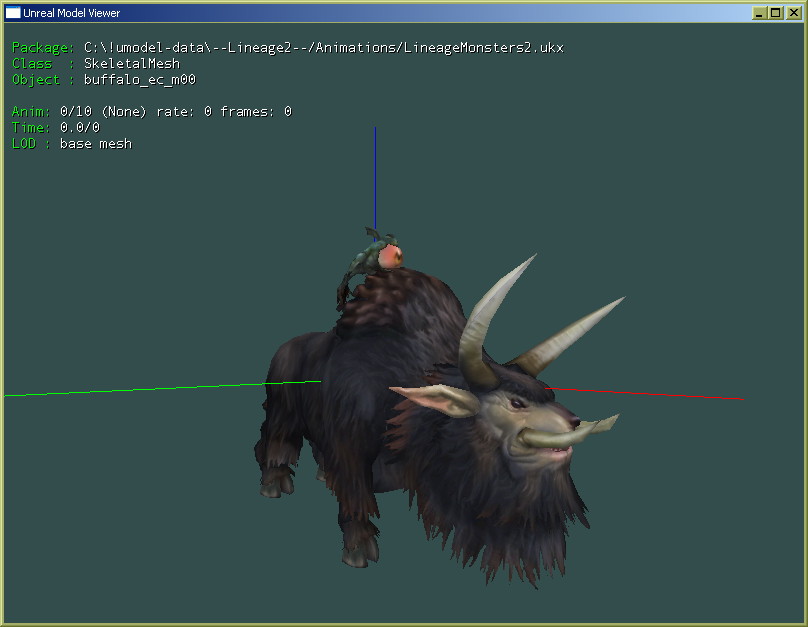The image size is (808, 627).
Task: Click the '0/10 (None)' animation value
Action: click(x=103, y=111)
